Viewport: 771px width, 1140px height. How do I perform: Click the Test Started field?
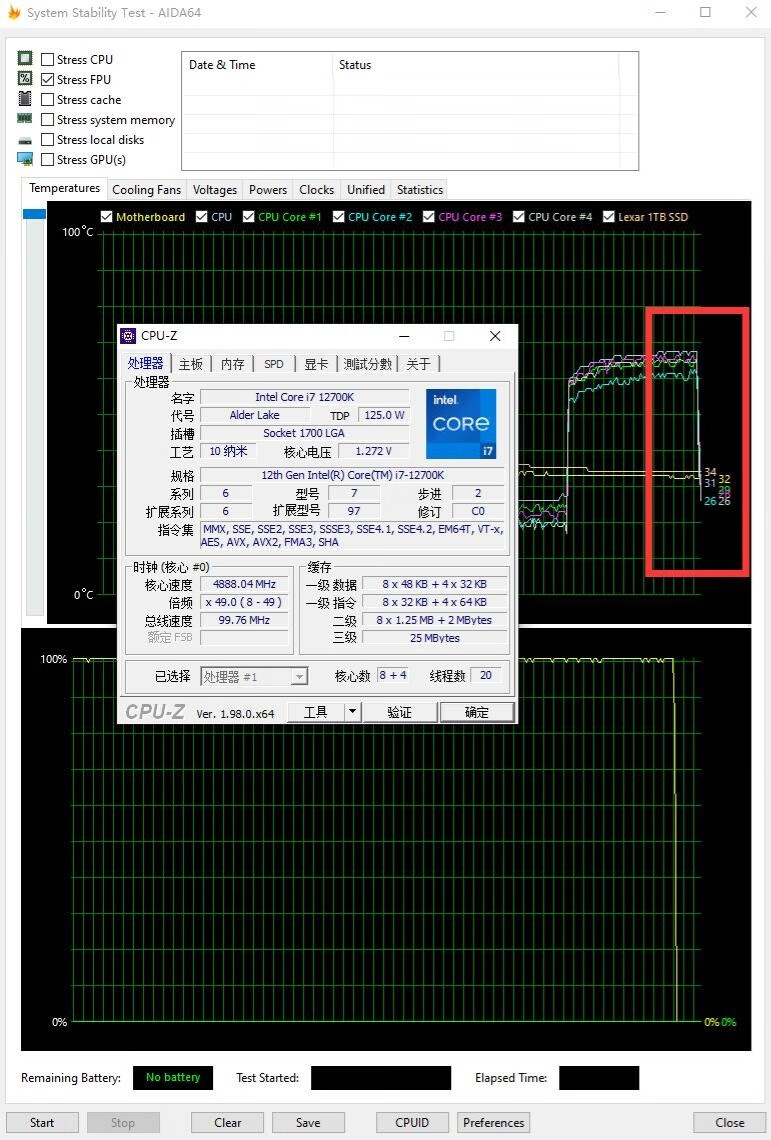click(380, 1077)
